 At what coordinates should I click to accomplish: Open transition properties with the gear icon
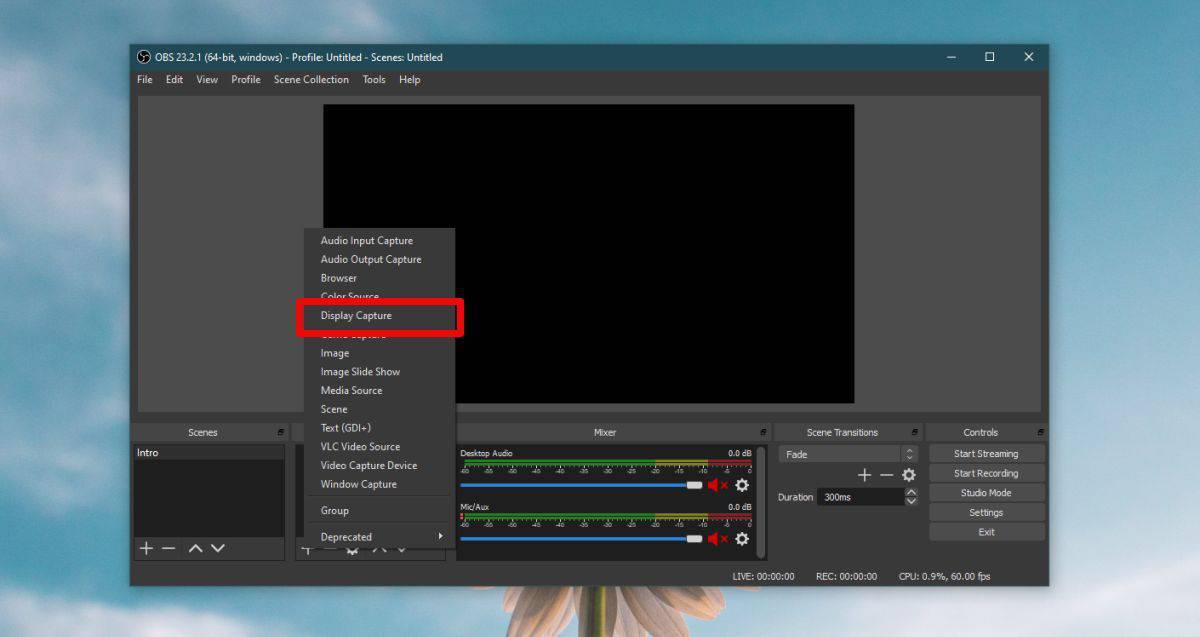coord(909,475)
